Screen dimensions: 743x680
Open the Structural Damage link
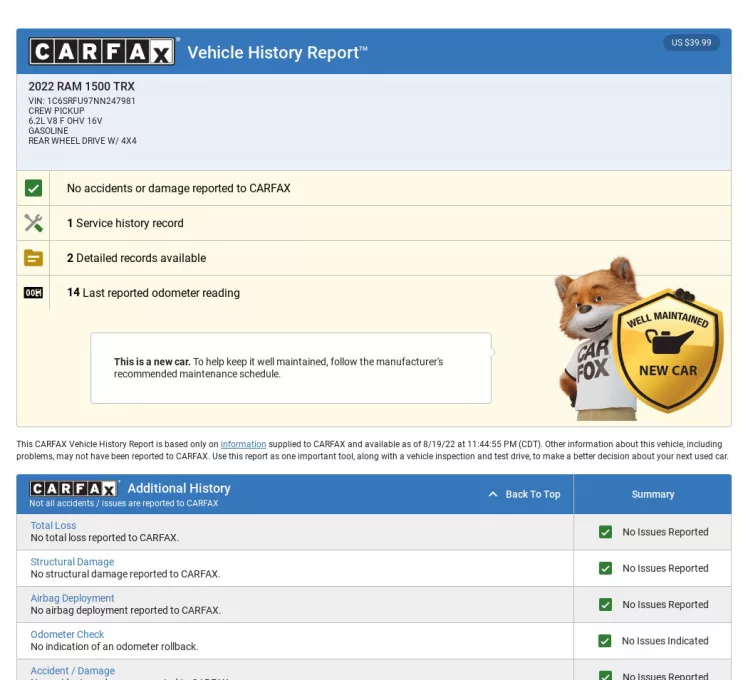(72, 562)
